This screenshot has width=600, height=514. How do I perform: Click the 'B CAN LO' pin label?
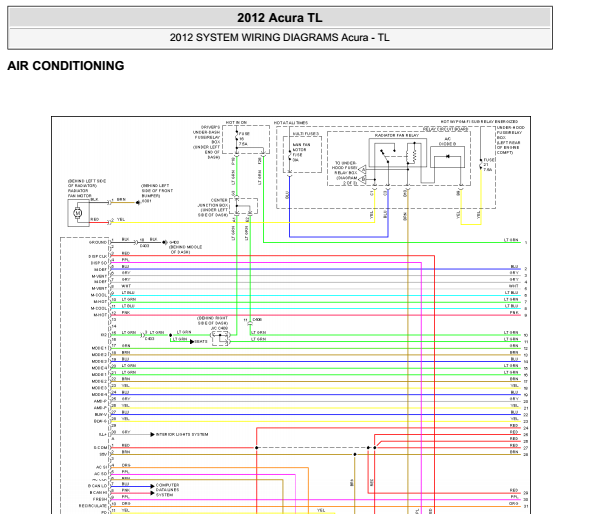point(98,486)
